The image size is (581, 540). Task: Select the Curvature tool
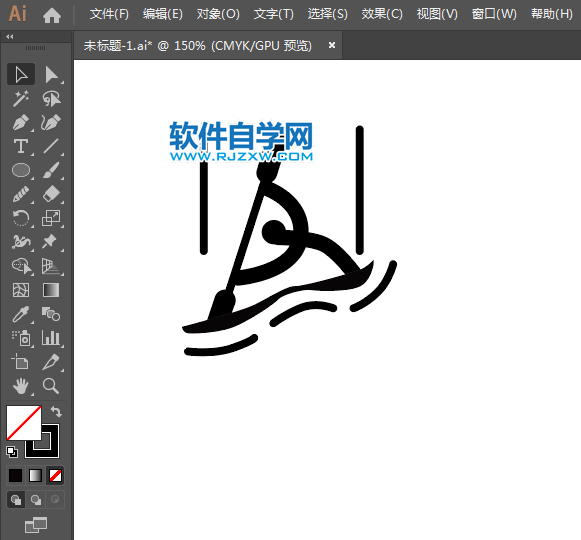[51, 122]
